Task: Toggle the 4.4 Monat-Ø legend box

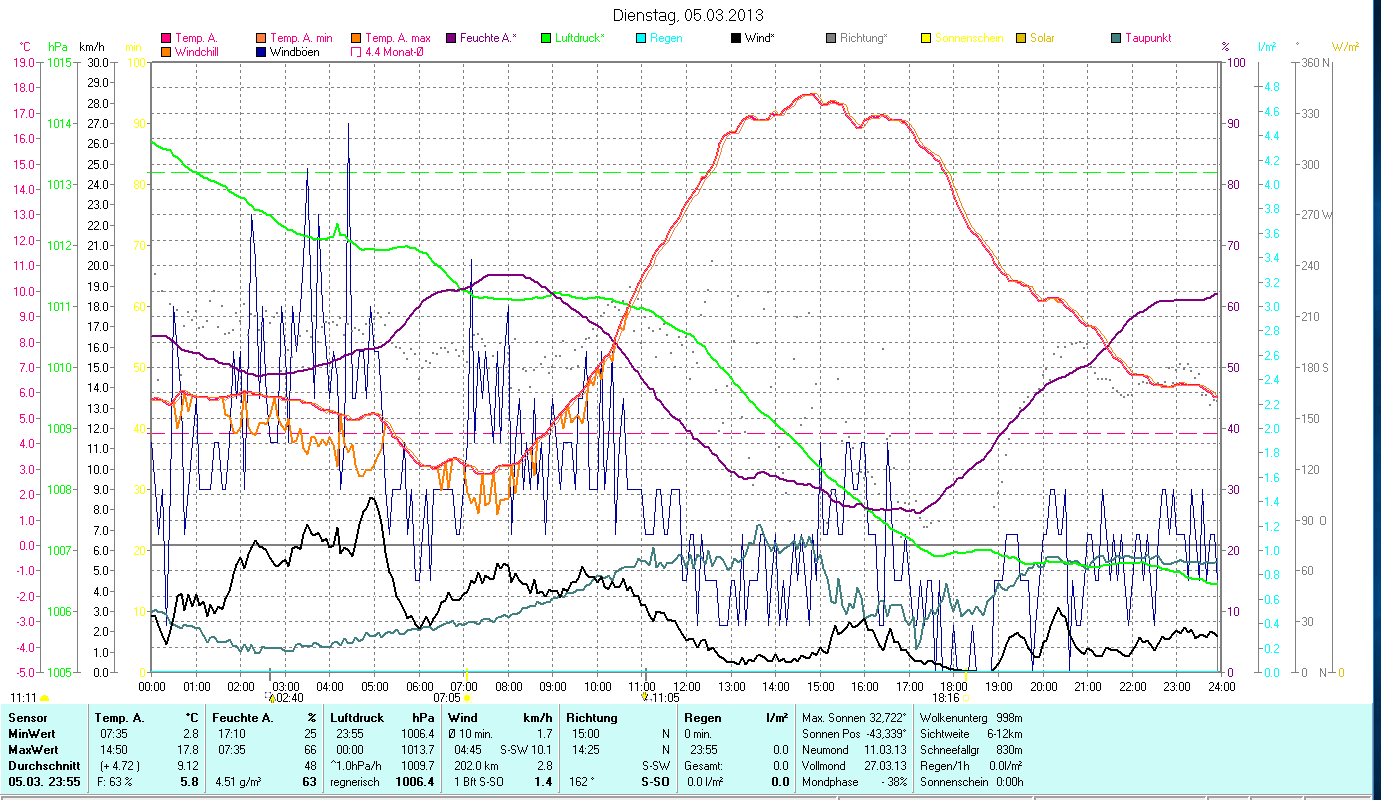Action: pos(356,51)
